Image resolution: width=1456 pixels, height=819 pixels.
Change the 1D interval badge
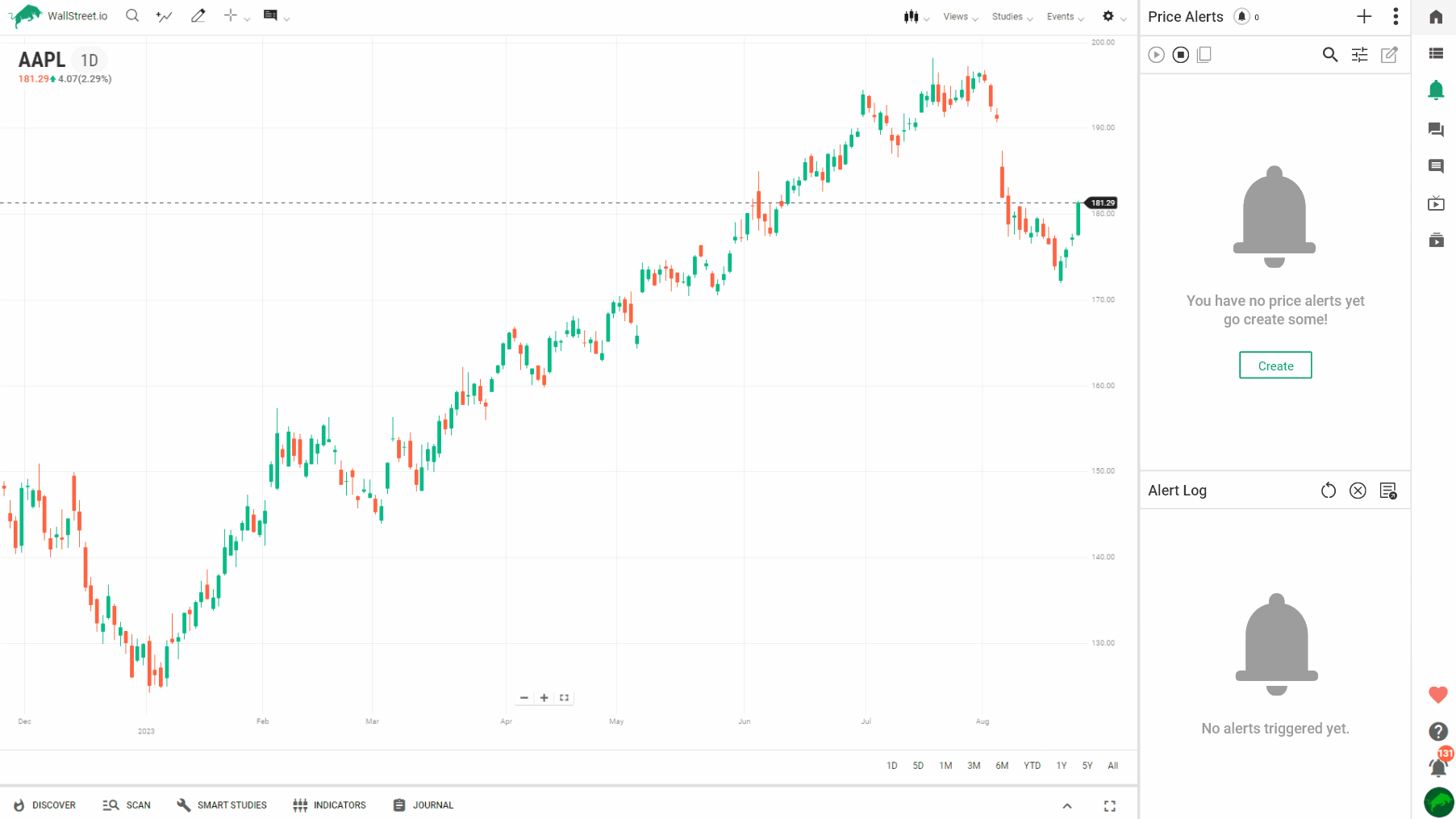(90, 61)
